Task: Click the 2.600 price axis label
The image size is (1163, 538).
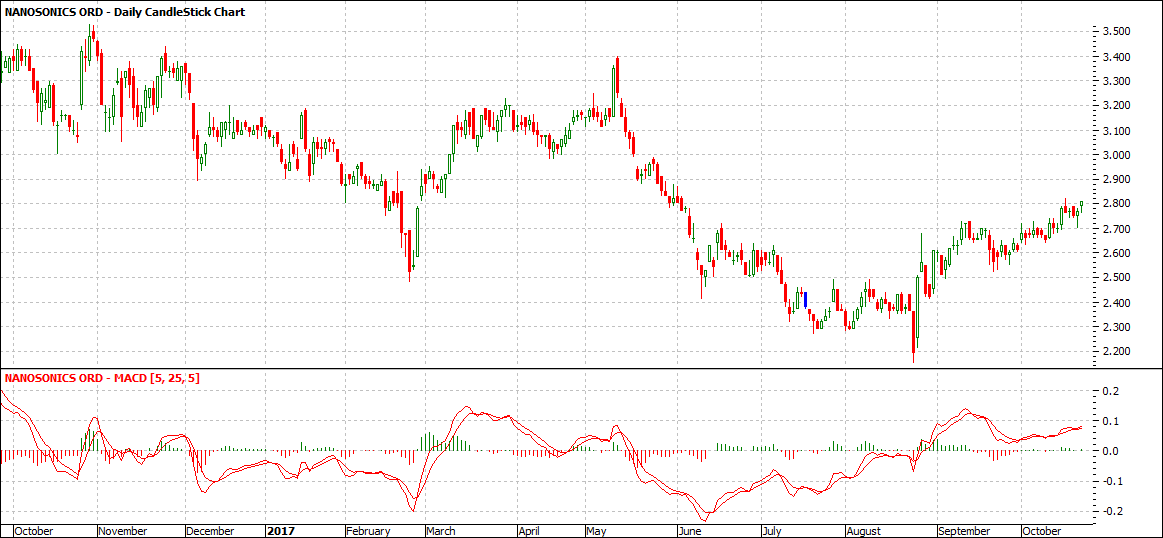Action: (1116, 253)
